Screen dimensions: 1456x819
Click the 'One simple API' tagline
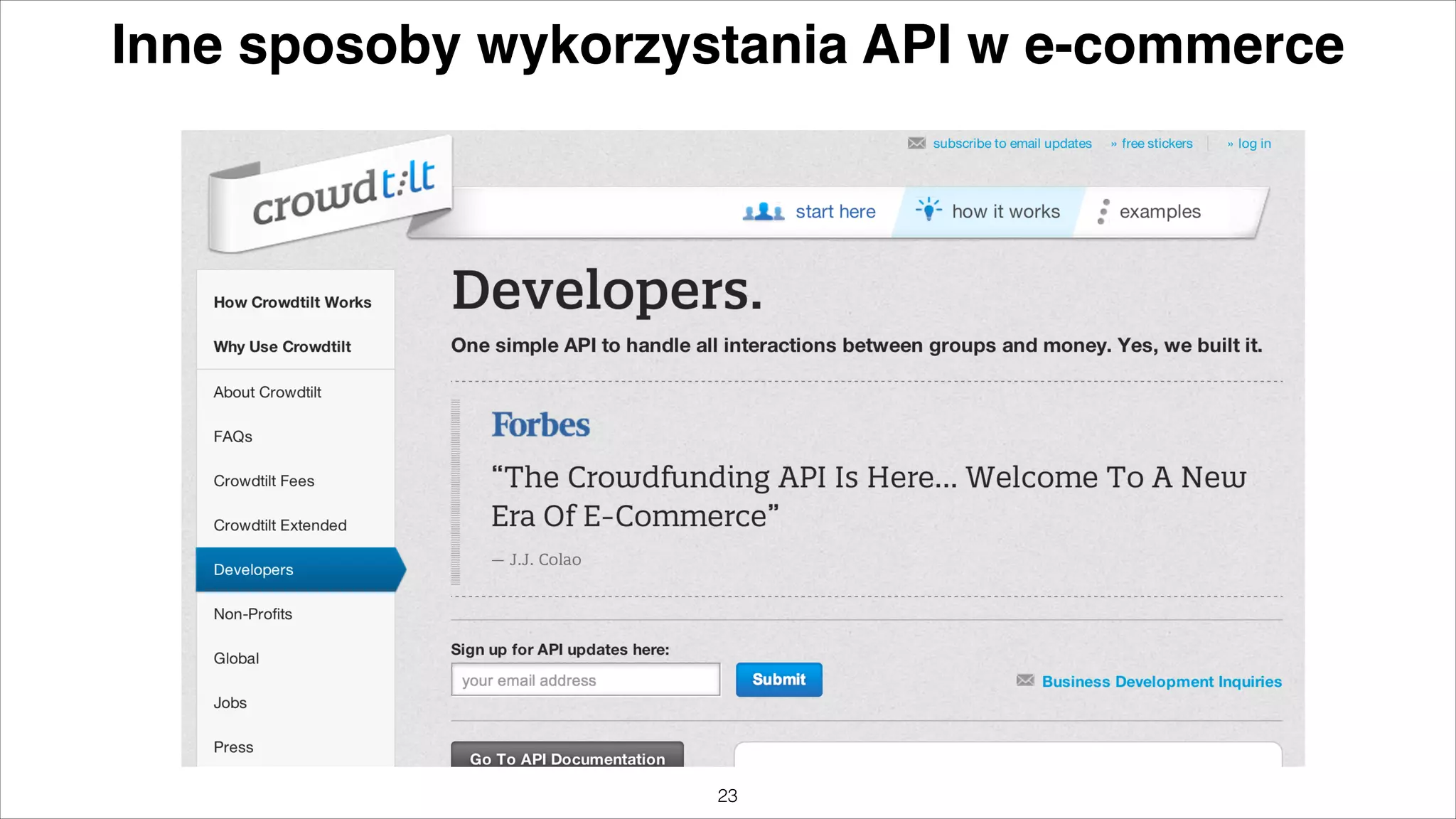click(x=857, y=346)
